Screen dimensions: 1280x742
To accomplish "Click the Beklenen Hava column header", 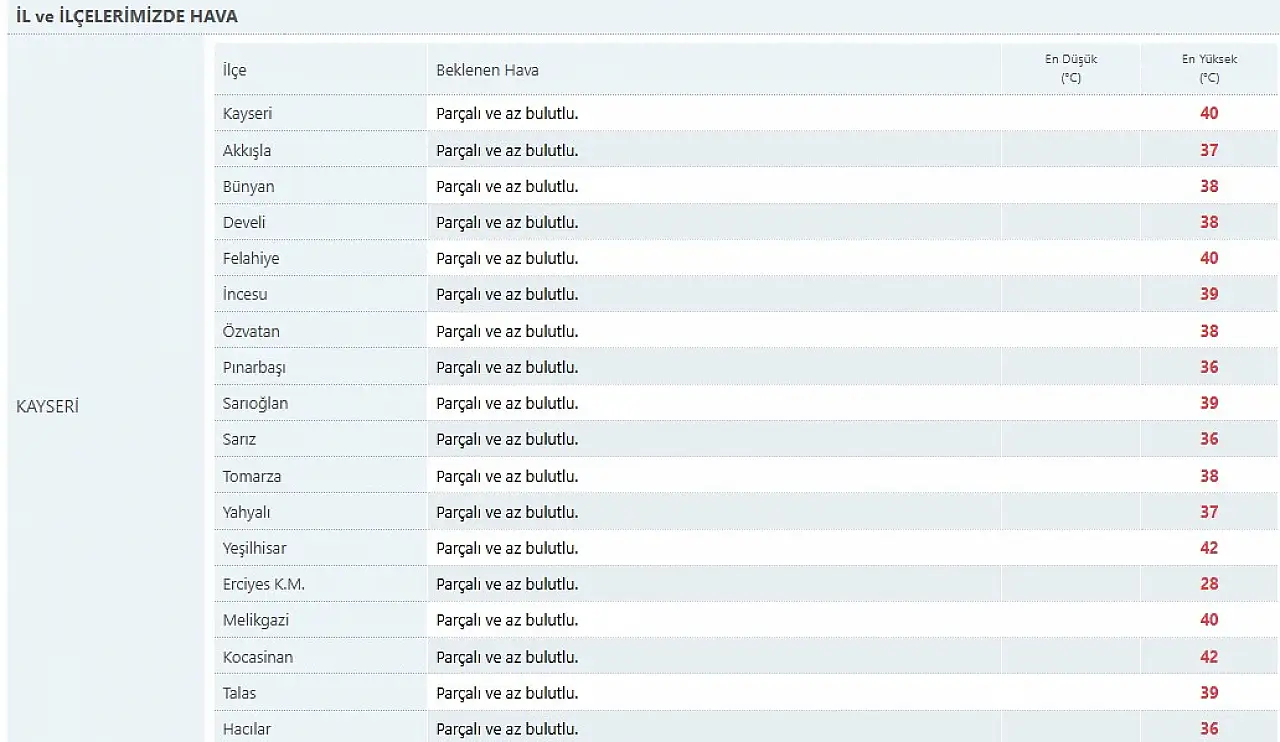I will [487, 70].
